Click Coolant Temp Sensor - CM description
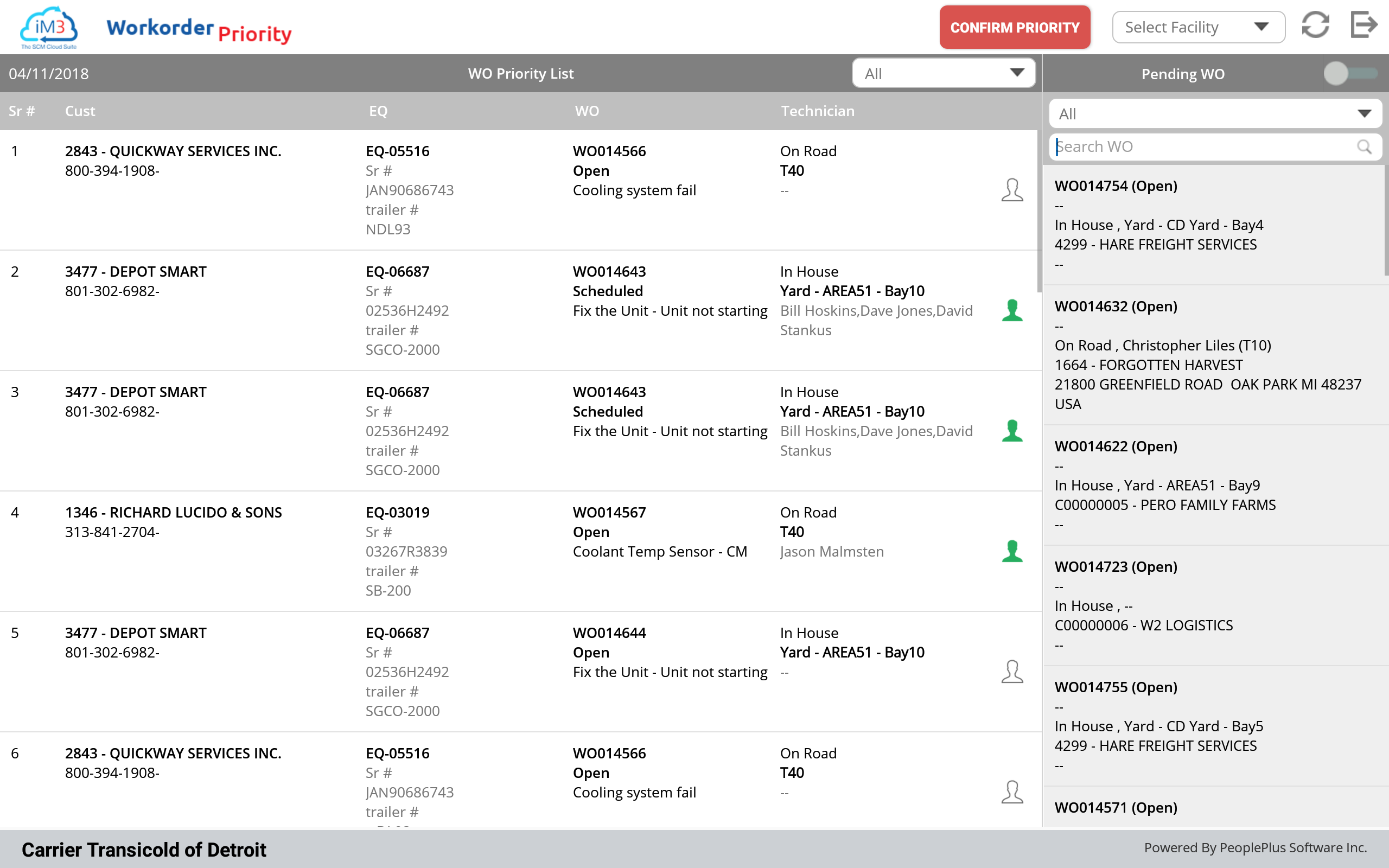This screenshot has width=1389, height=868. 659,552
